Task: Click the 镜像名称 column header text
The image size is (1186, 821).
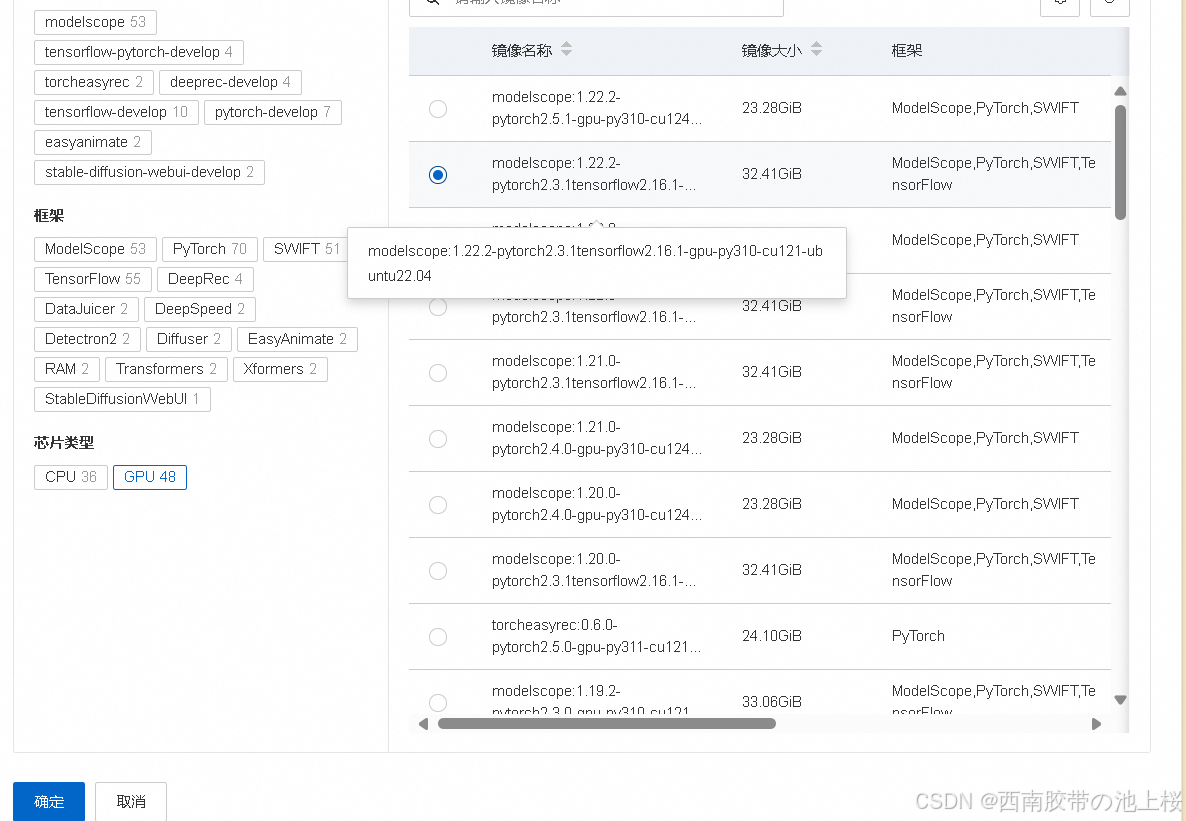Action: pos(522,51)
